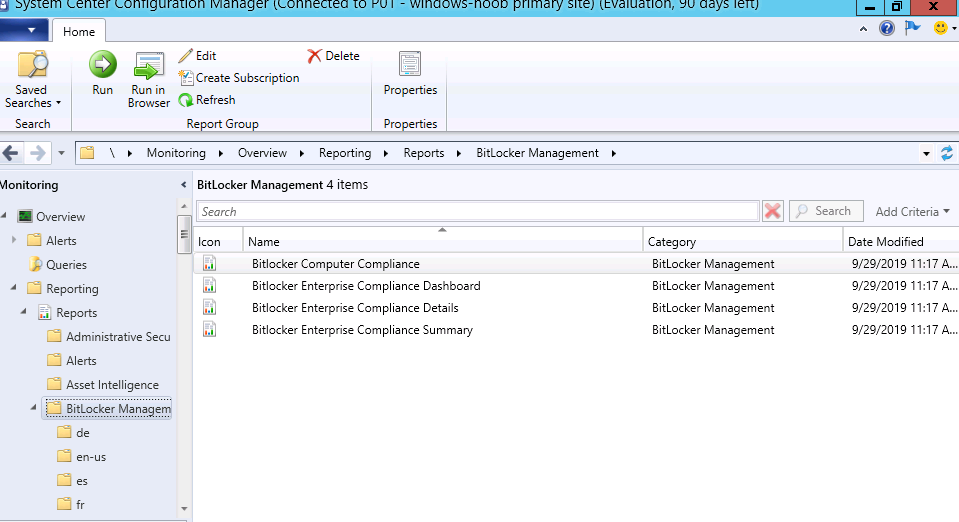The image size is (959, 522).
Task: Expand the Alerts node arrow
Action: coord(14,240)
